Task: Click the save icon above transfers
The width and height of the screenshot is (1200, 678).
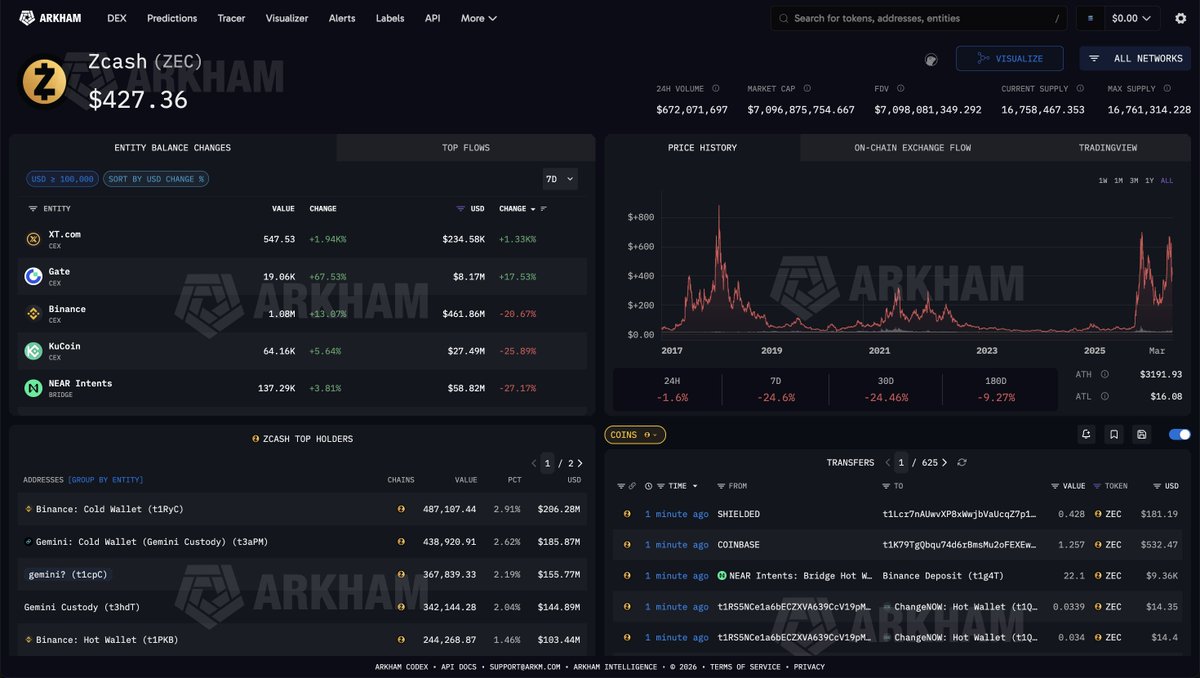Action: click(x=1142, y=434)
